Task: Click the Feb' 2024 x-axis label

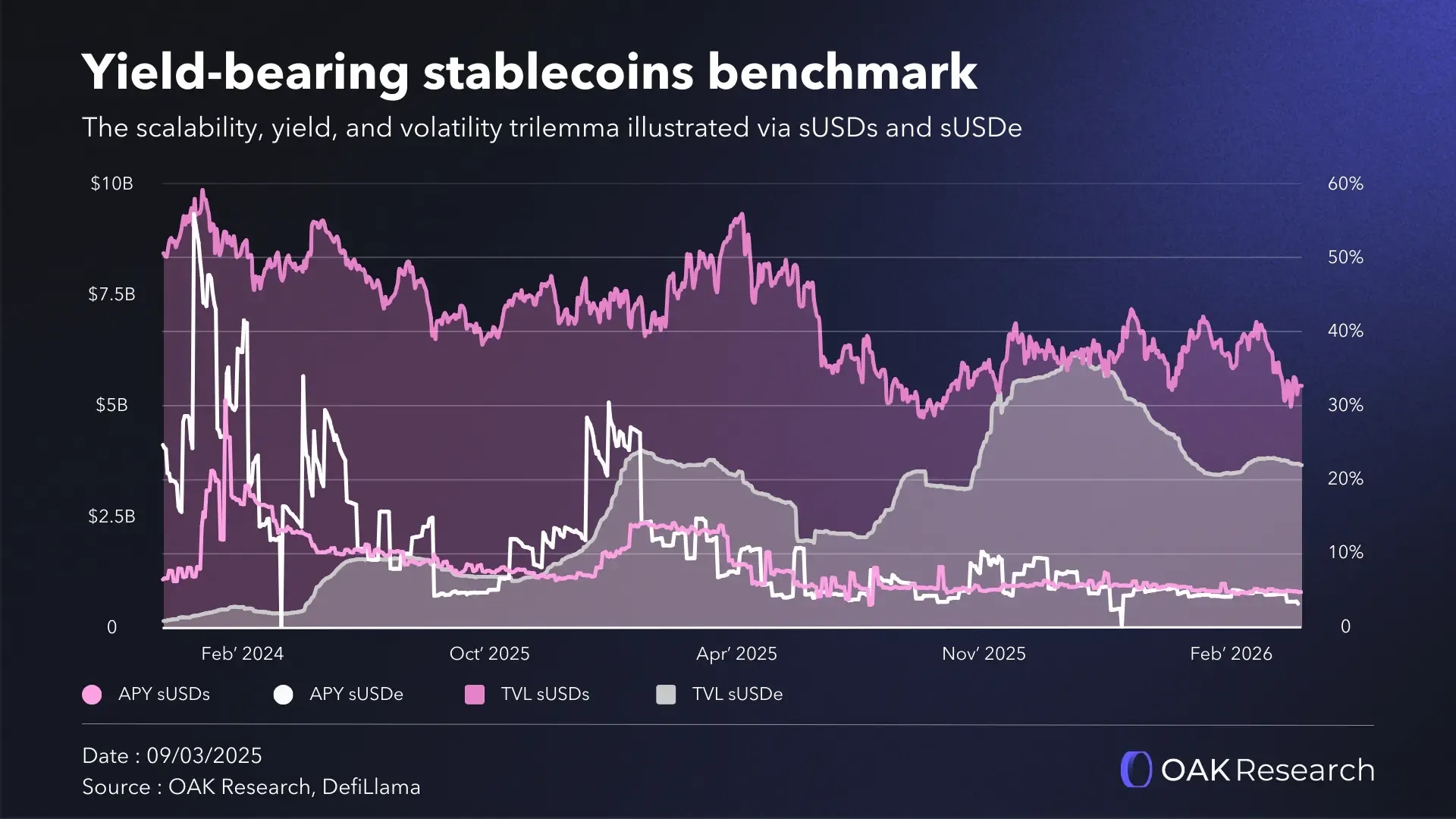Action: (242, 654)
